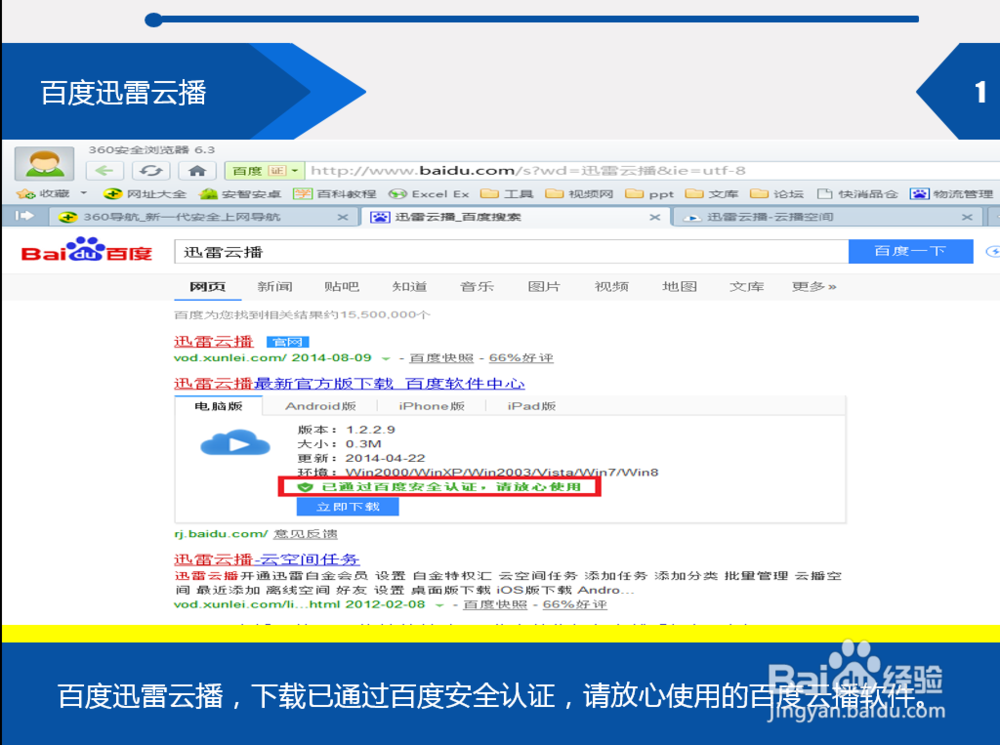Viewport: 1000px width, 745px height.
Task: Select the 地图 search category
Action: [x=679, y=286]
